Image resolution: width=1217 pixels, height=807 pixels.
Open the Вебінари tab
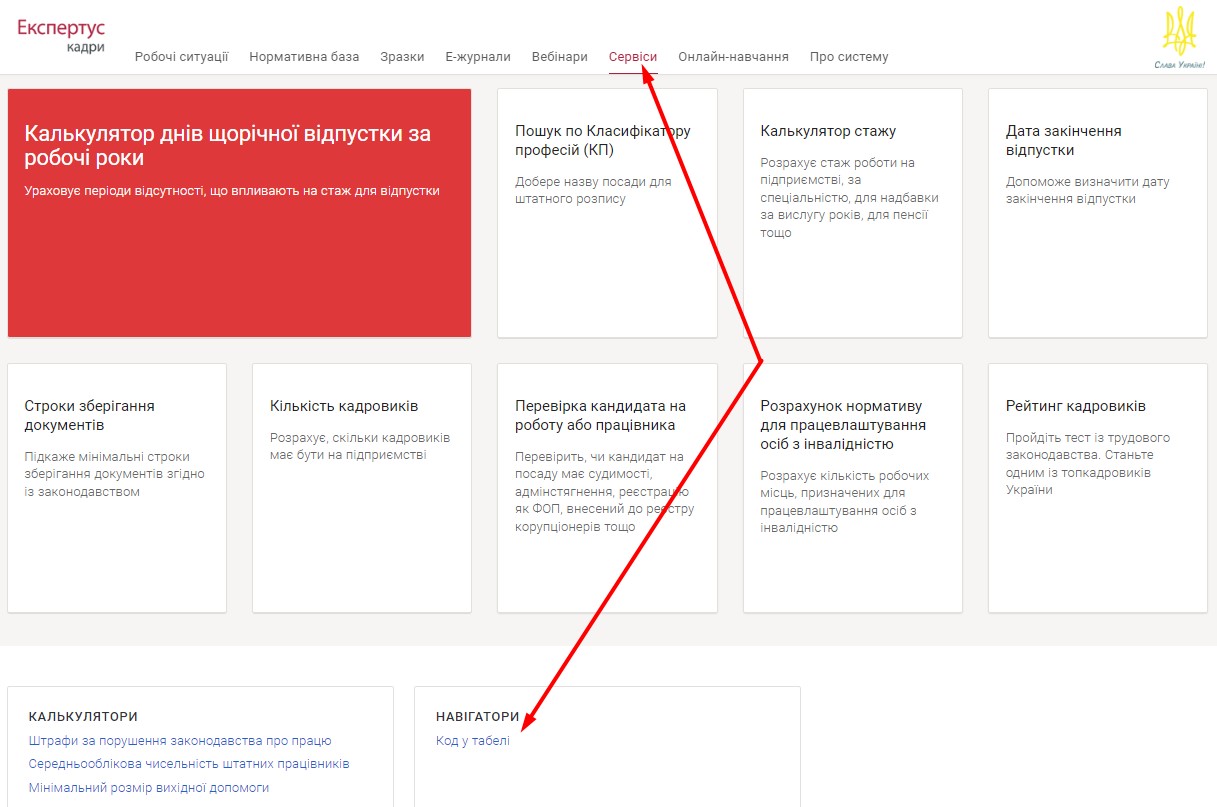[560, 57]
